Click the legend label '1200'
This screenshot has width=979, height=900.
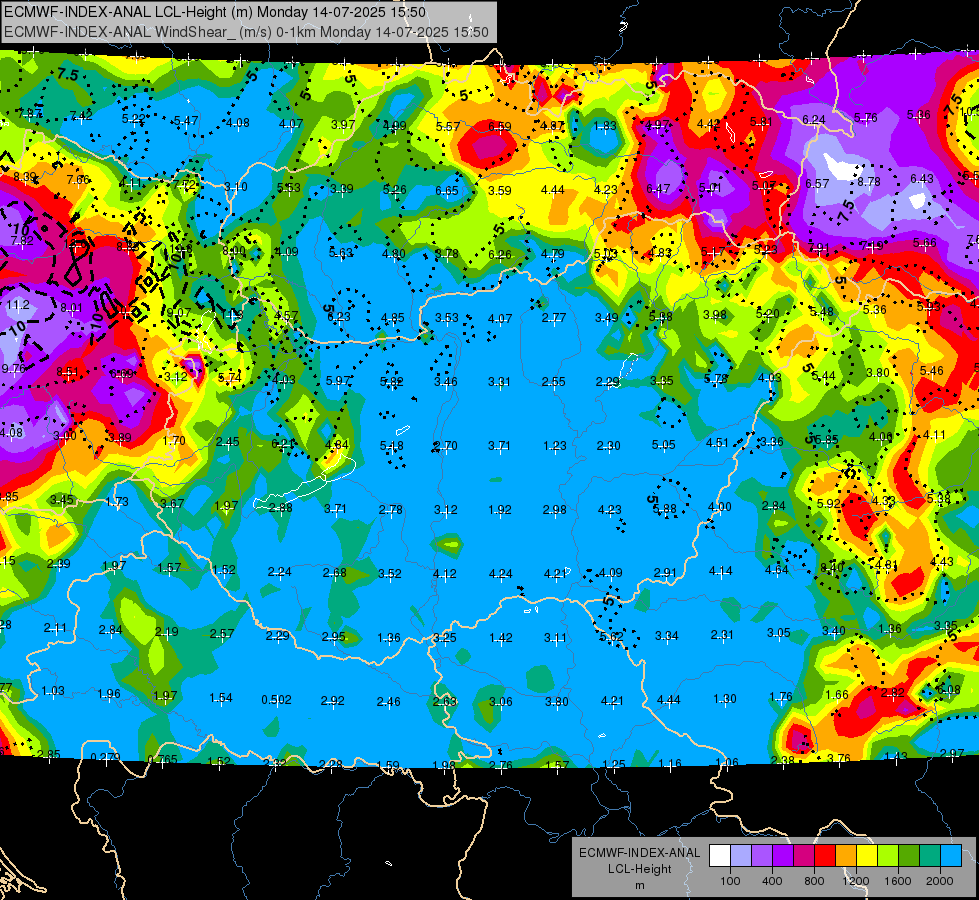[856, 881]
